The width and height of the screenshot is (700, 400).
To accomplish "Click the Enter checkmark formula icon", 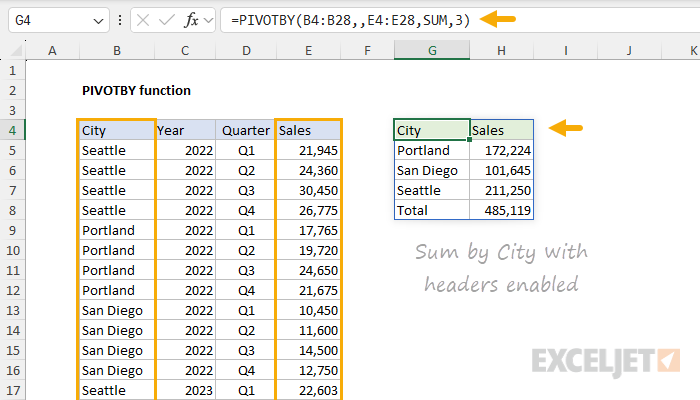I will pos(167,20).
